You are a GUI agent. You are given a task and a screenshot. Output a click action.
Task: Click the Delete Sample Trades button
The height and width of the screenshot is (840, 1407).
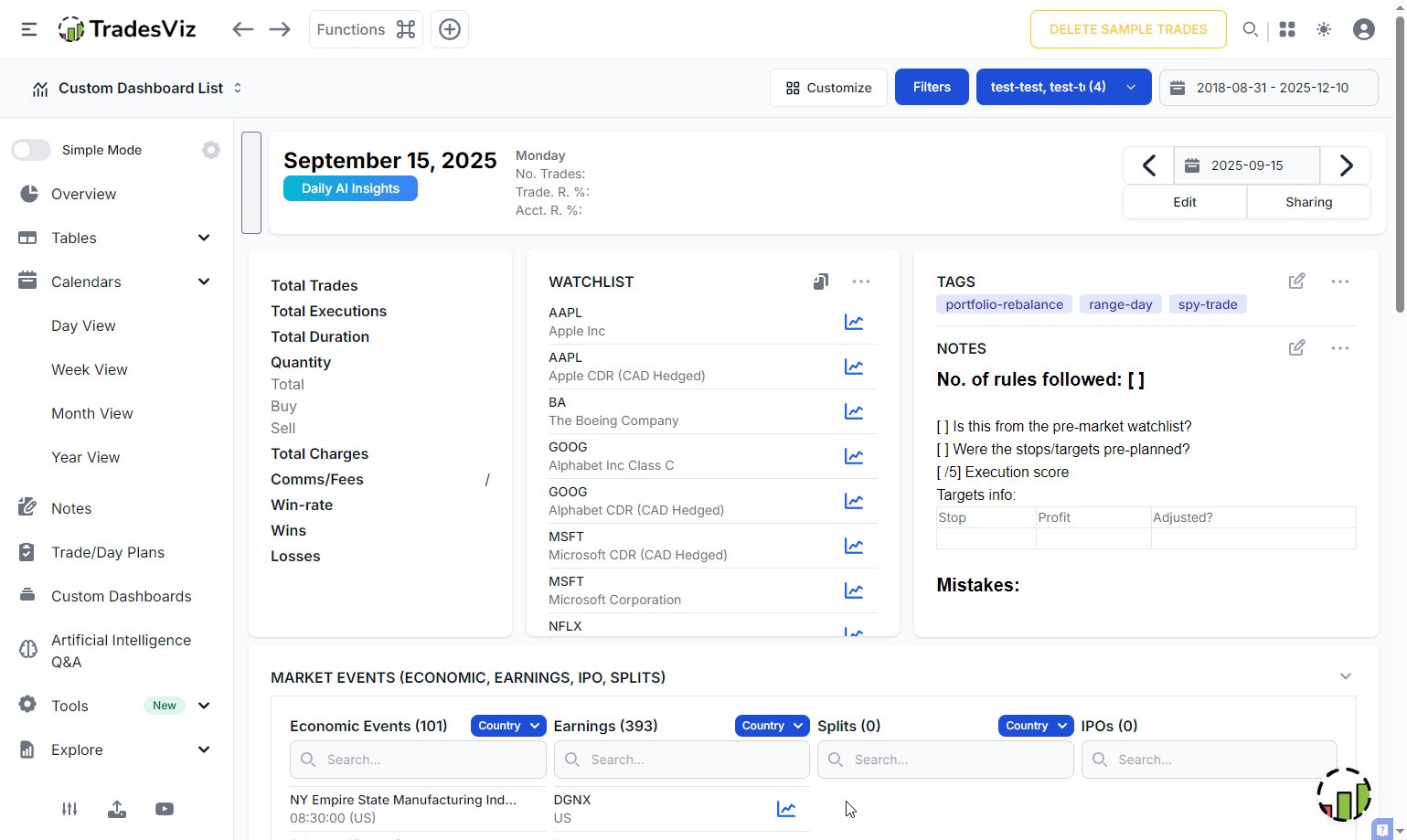point(1128,29)
